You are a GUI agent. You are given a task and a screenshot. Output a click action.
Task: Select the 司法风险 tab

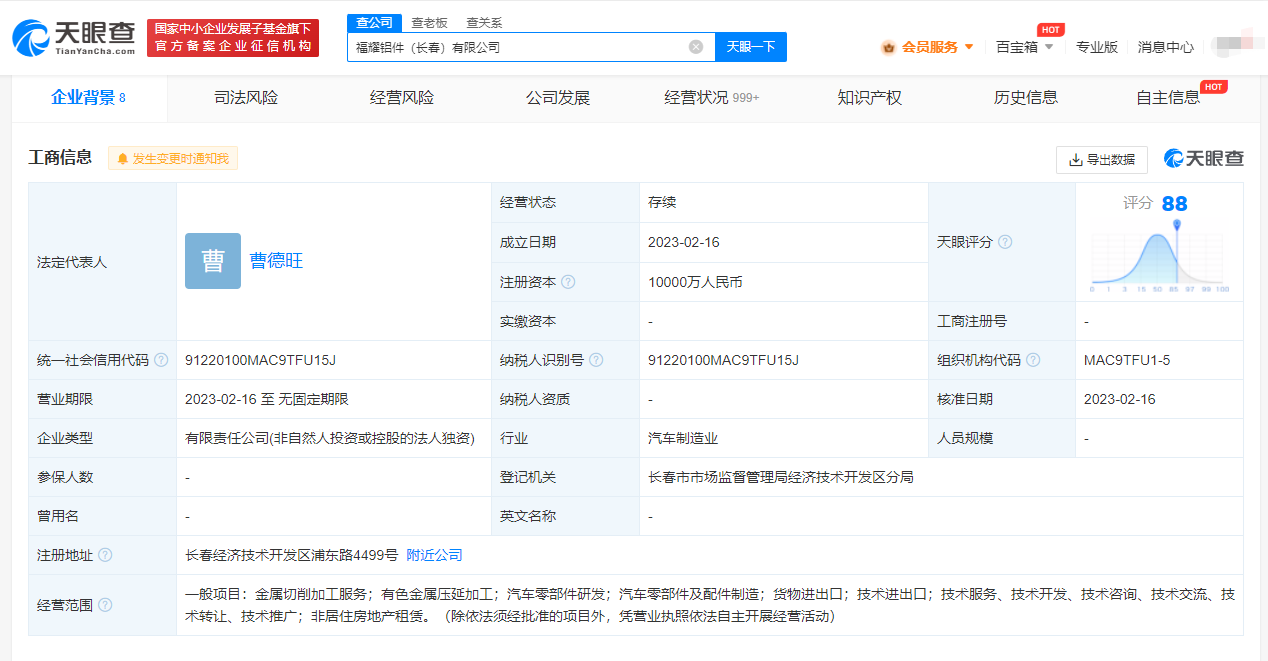pos(246,98)
